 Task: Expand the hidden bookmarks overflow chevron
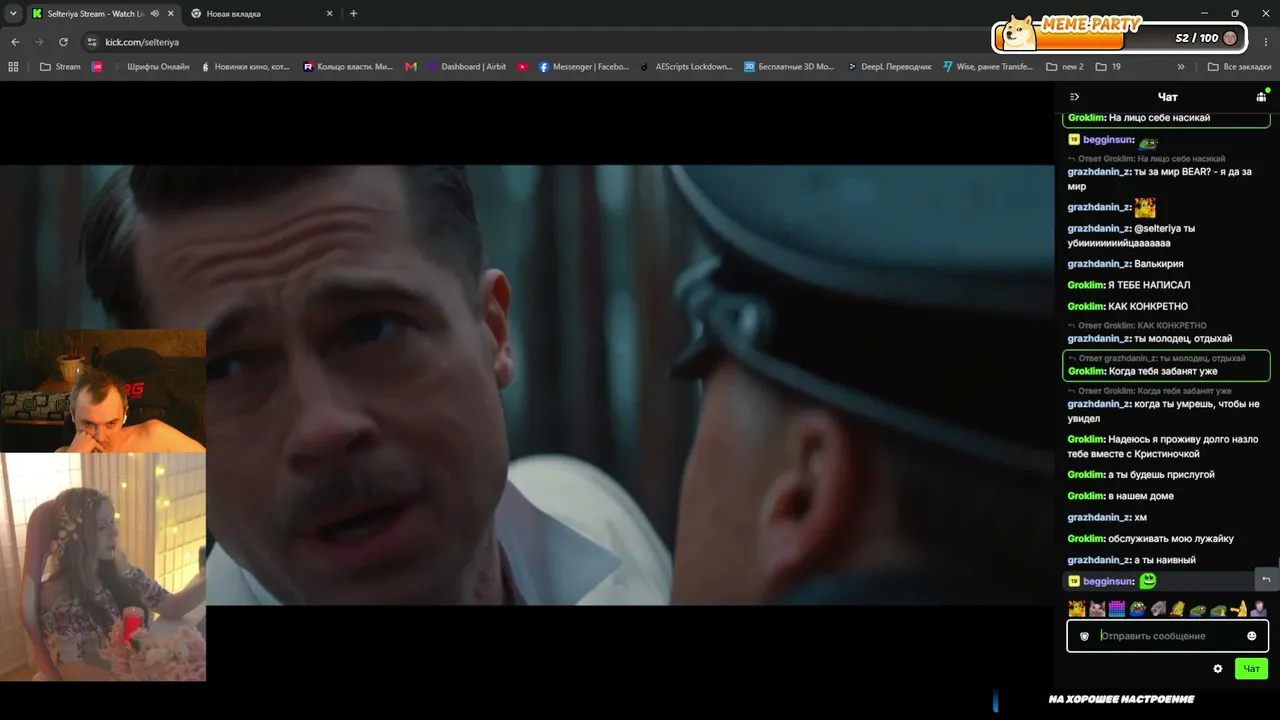(x=1181, y=67)
